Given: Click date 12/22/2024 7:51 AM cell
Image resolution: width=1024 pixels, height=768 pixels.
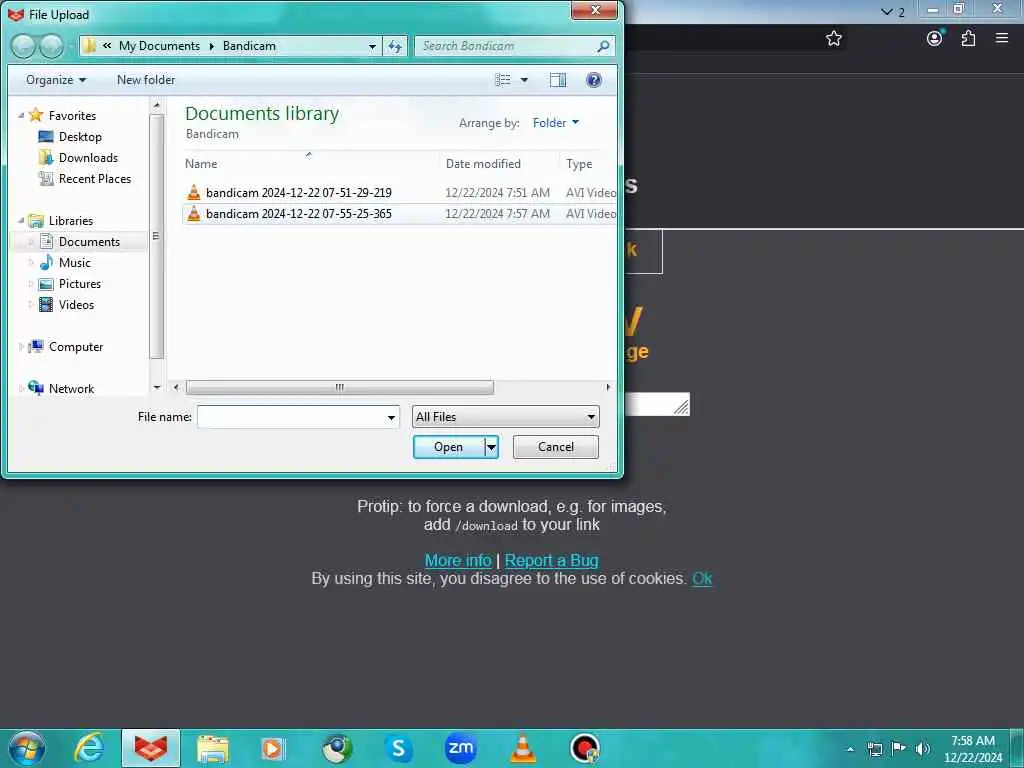Looking at the screenshot, I should coord(497,192).
